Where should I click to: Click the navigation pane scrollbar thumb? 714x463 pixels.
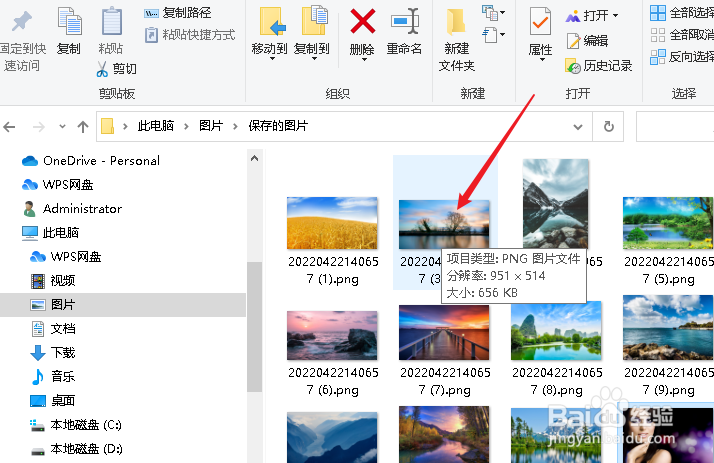coord(255,327)
